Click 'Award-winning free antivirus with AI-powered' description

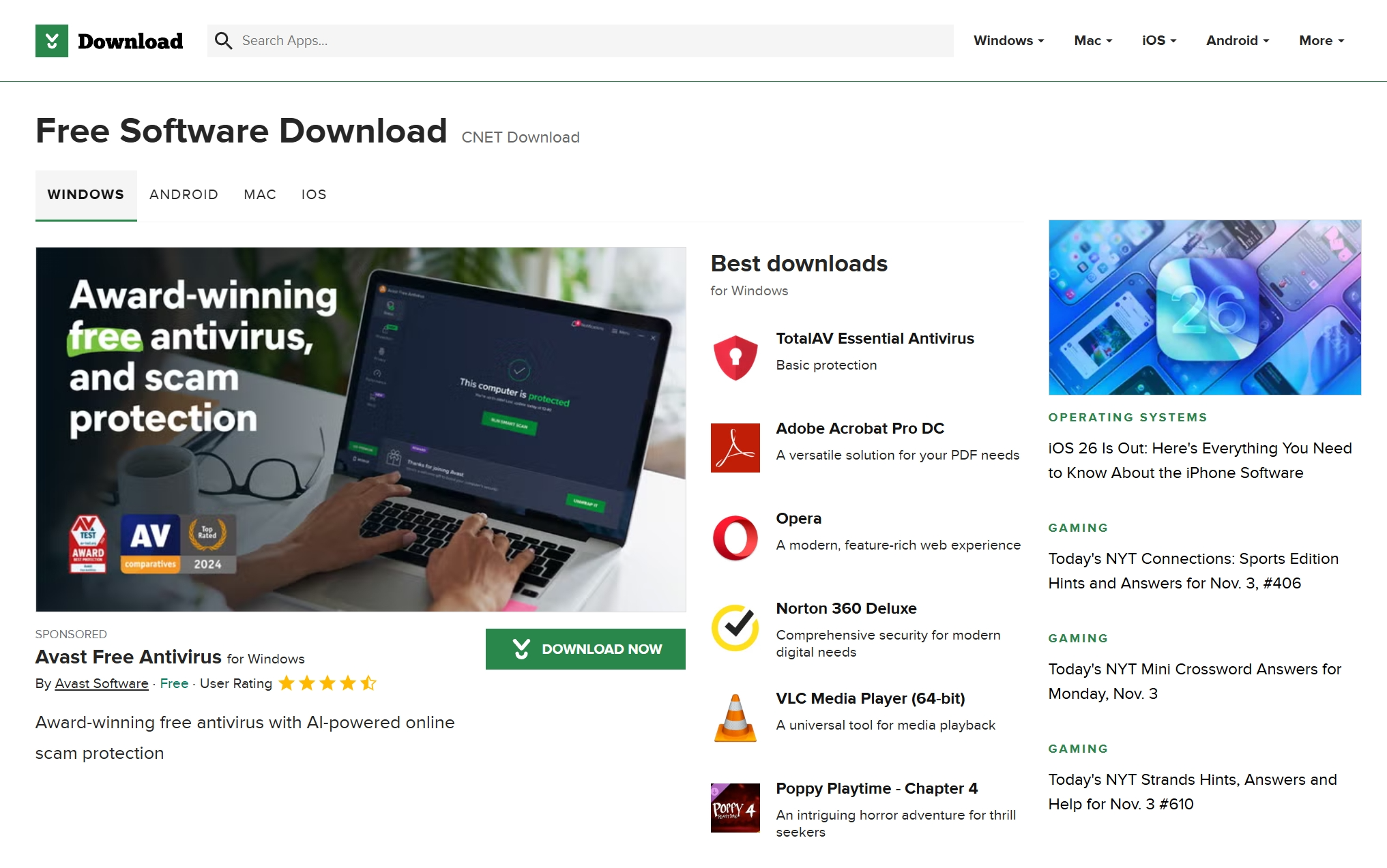pyautogui.click(x=245, y=738)
